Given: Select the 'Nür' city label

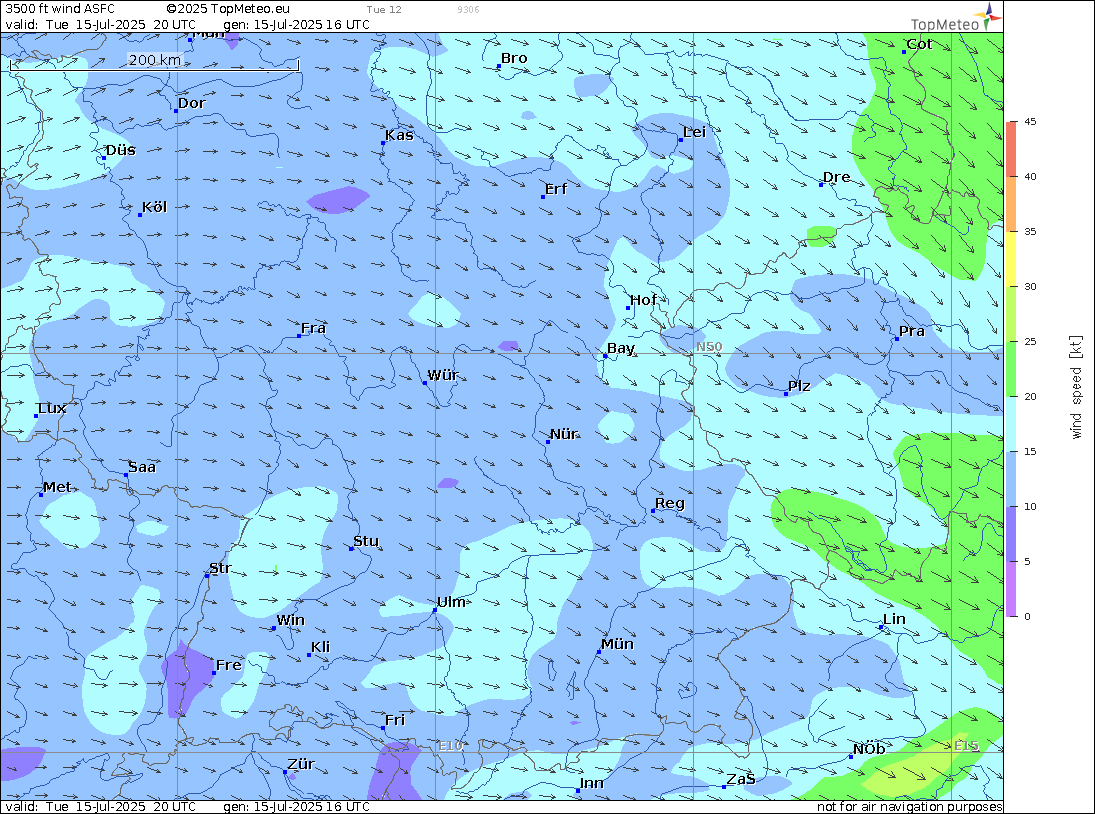Looking at the screenshot, I should pos(564,434).
